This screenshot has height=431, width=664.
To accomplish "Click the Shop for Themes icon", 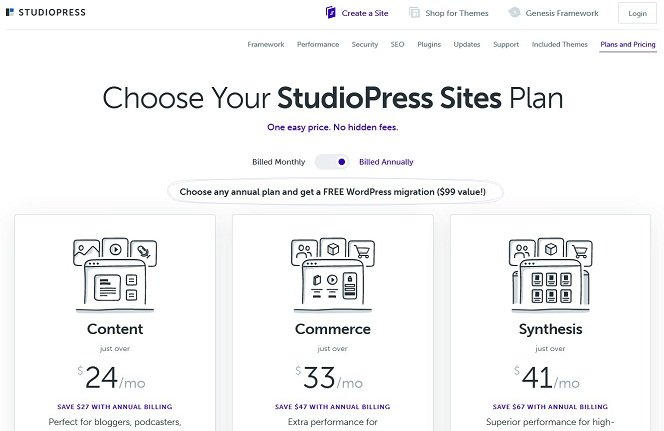I will tap(414, 13).
